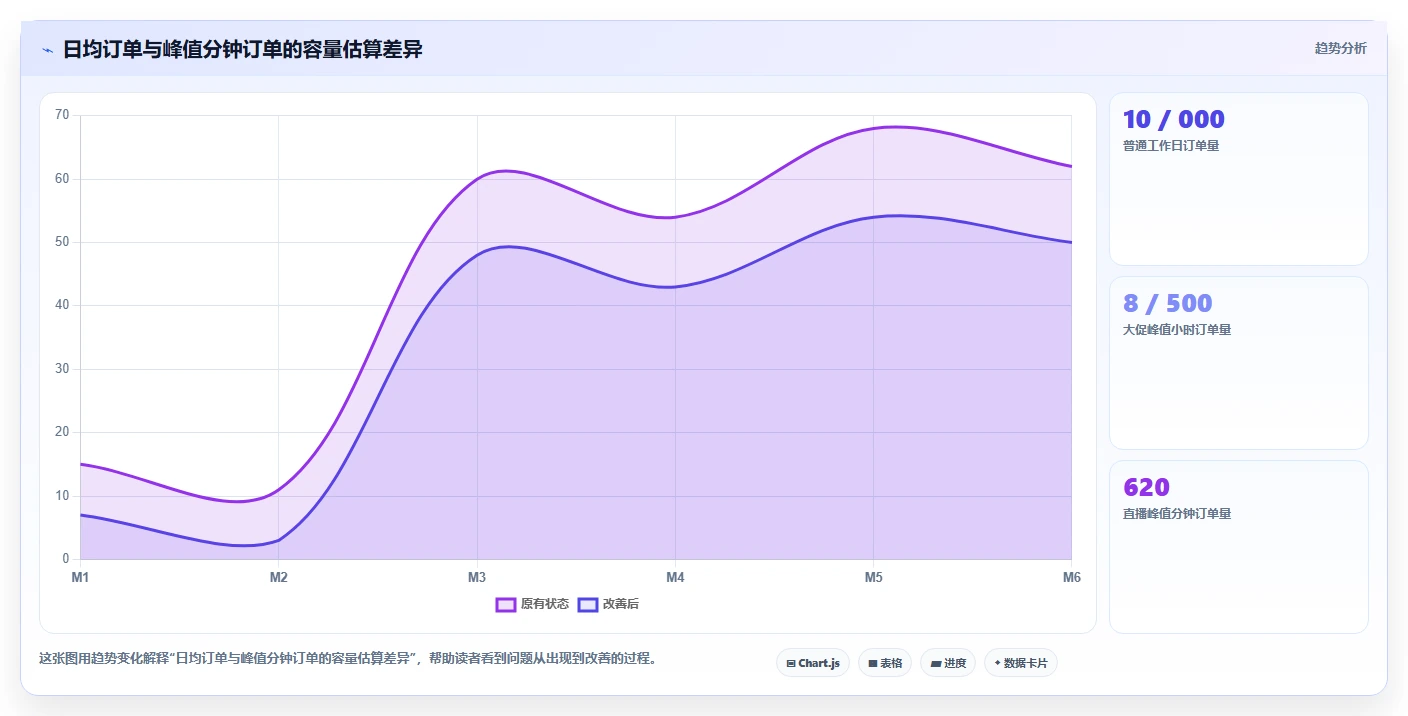This screenshot has height=716, width=1408.
Task: Click the 普通工作日订单量 label
Action: 1171,146
